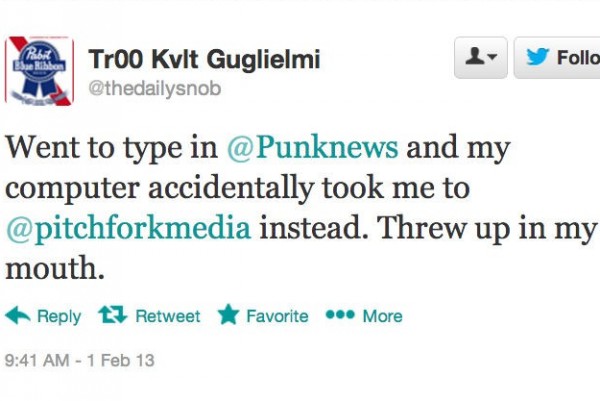The width and height of the screenshot is (600, 401).
Task: Open the 9:41 AM - 1 Feb 13 timestamp
Action: pyautogui.click(x=80, y=360)
